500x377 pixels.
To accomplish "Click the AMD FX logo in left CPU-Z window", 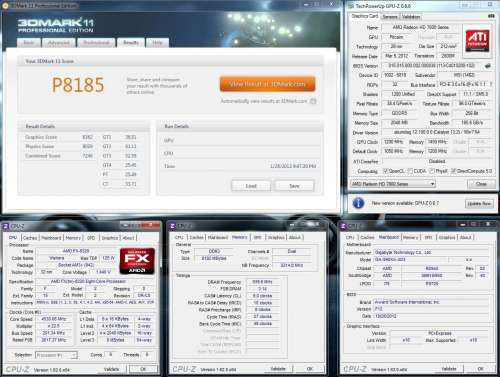I will tap(137, 261).
